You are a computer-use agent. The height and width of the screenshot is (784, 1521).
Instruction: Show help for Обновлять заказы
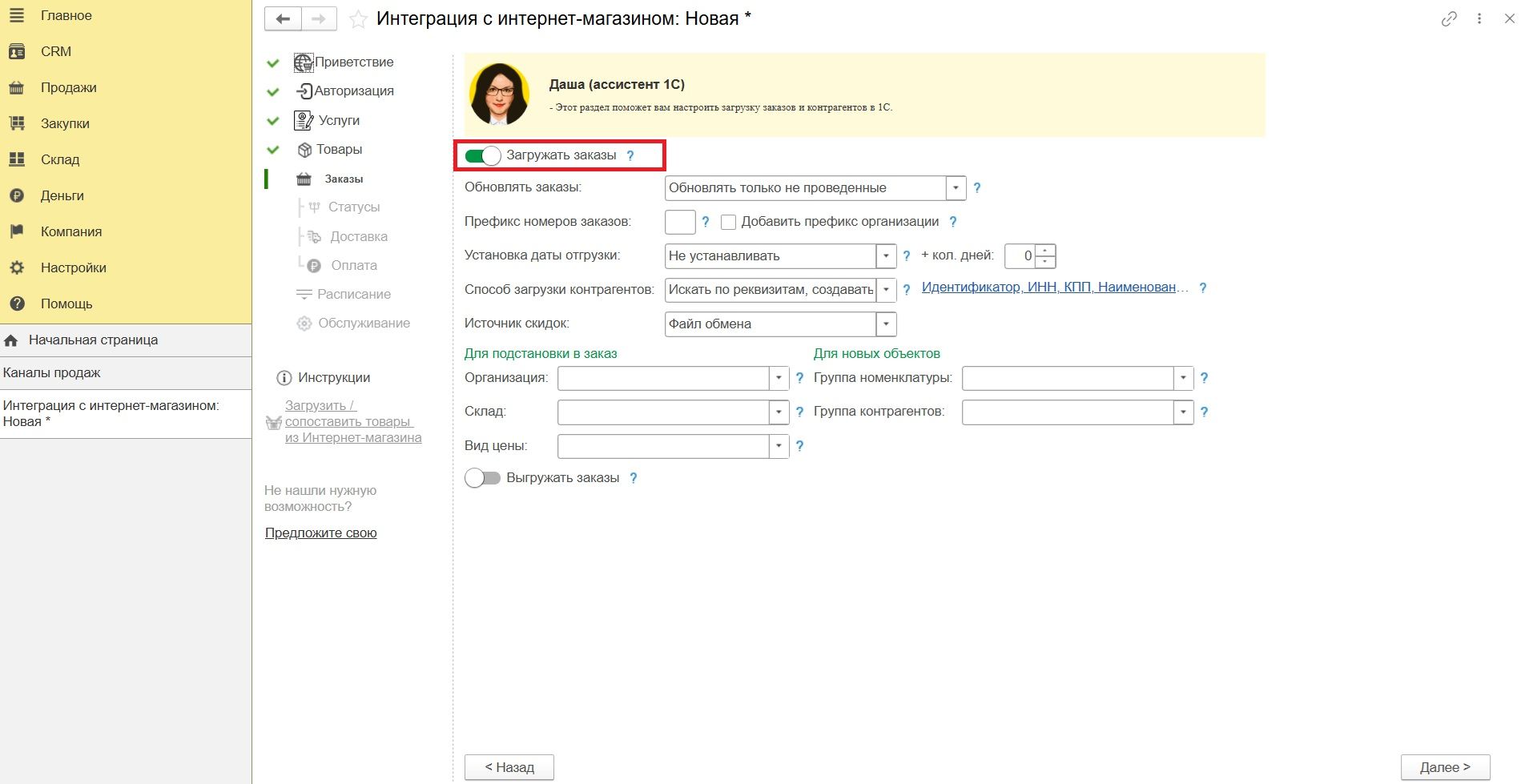976,188
